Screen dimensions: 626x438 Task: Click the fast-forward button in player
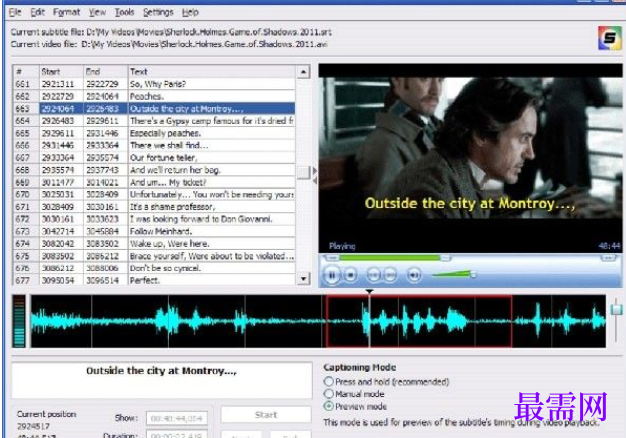pos(390,275)
